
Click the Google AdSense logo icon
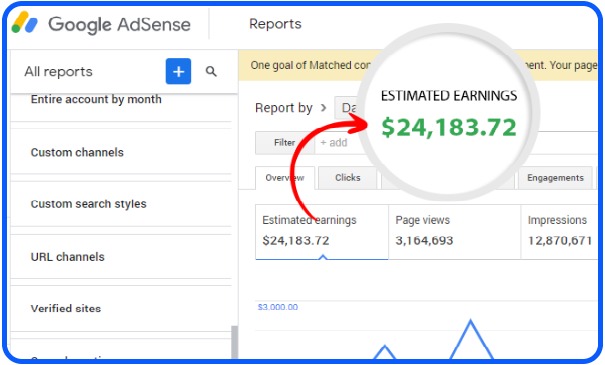point(24,23)
